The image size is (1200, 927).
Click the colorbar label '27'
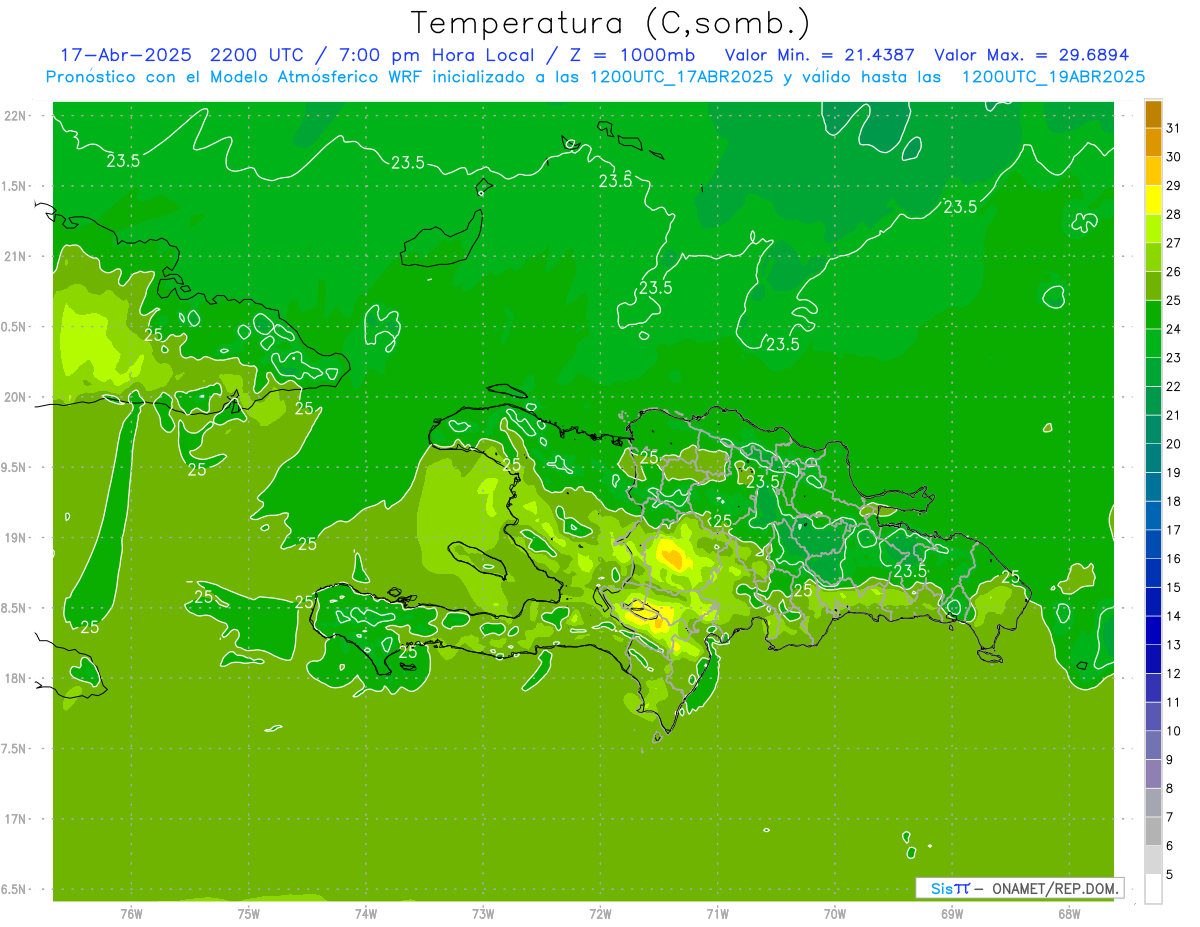pyautogui.click(x=1174, y=243)
